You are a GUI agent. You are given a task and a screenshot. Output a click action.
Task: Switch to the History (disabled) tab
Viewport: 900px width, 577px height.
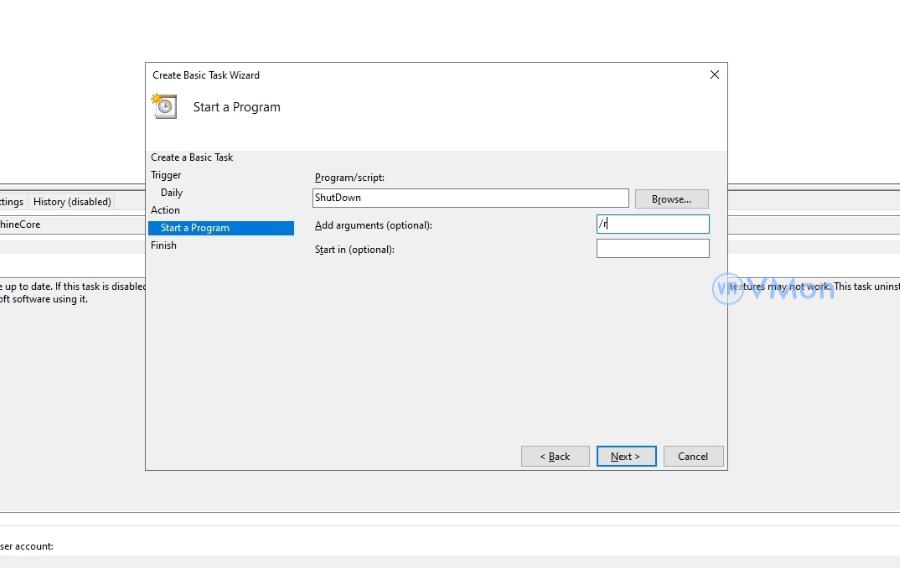(72, 201)
